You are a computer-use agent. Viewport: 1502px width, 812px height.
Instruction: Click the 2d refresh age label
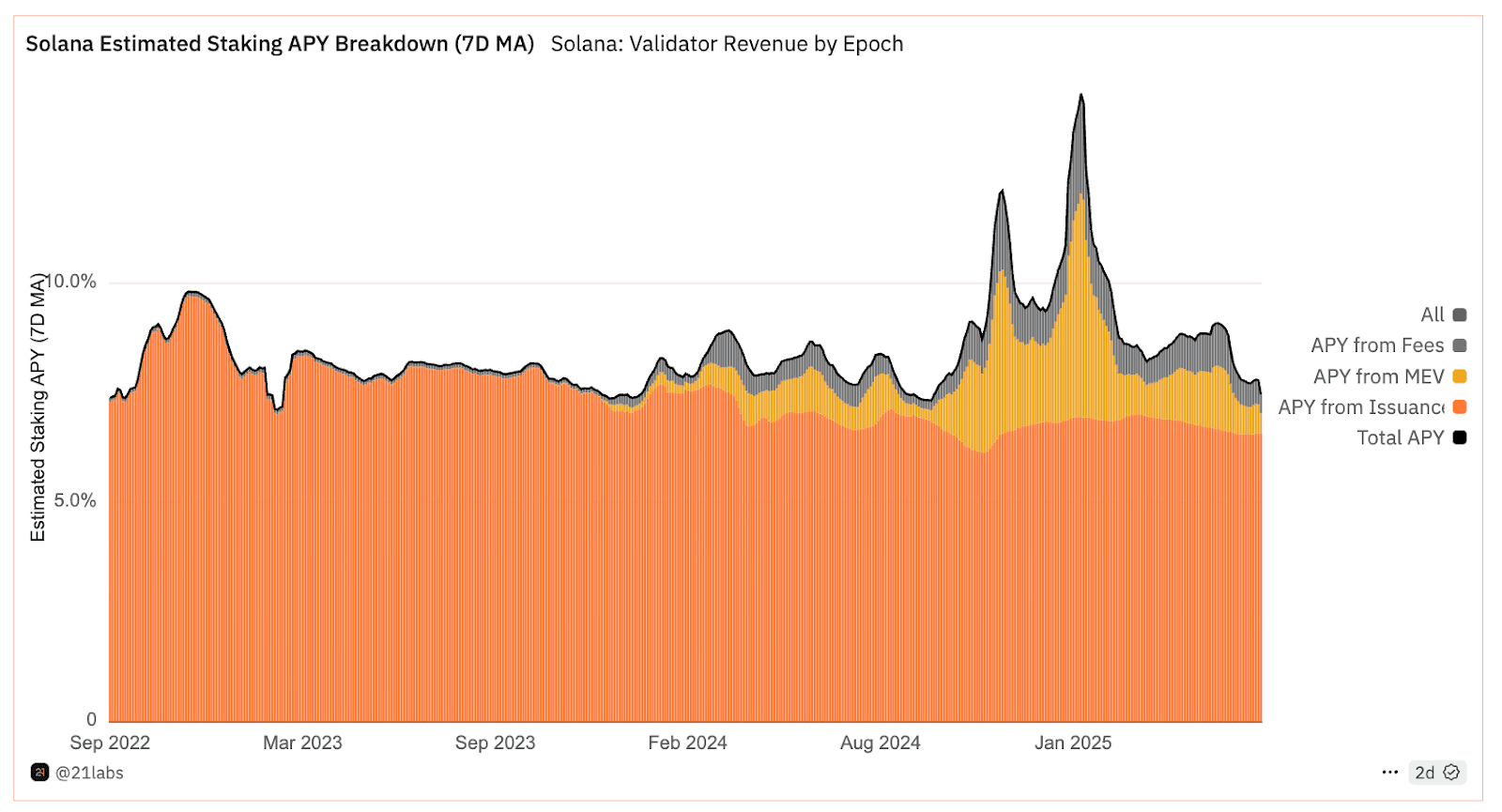click(1424, 773)
